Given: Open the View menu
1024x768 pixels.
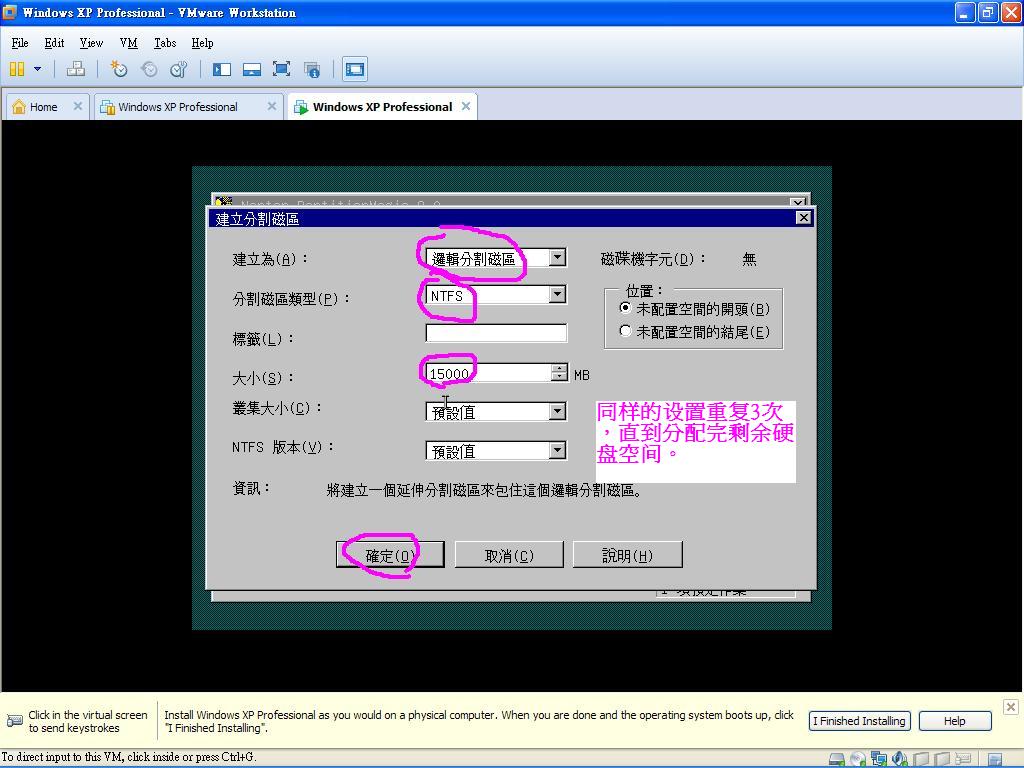Looking at the screenshot, I should pos(91,43).
